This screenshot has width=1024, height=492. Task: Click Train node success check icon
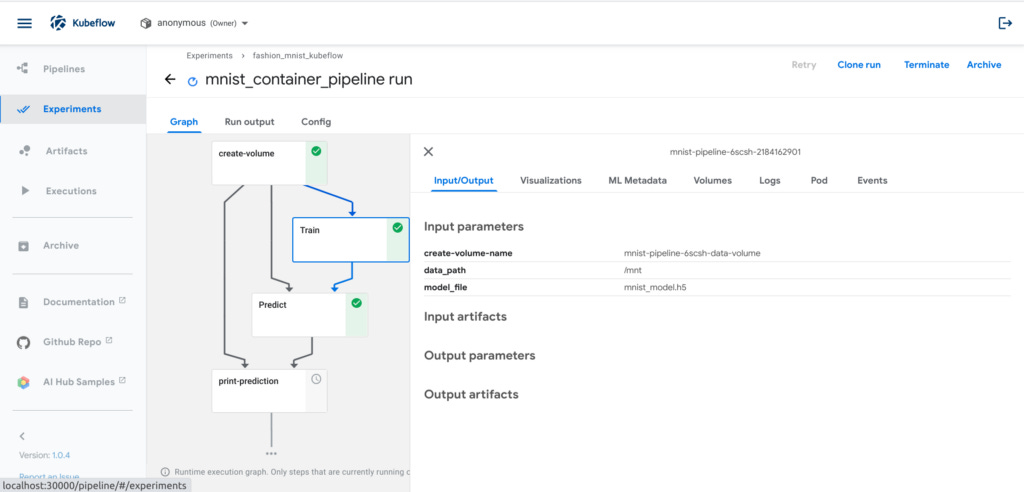click(x=398, y=227)
